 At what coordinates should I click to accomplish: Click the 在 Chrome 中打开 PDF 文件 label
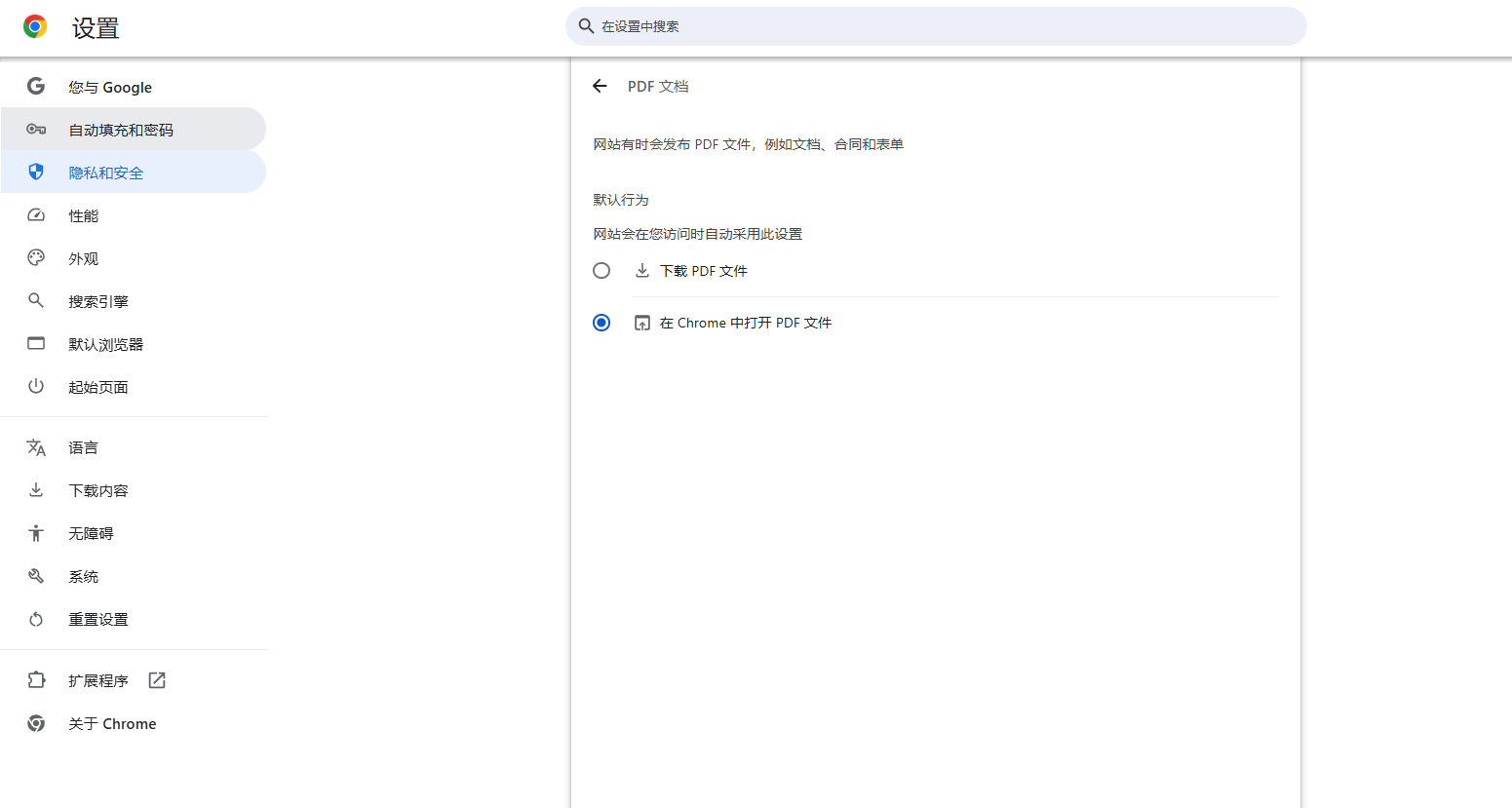click(x=746, y=323)
